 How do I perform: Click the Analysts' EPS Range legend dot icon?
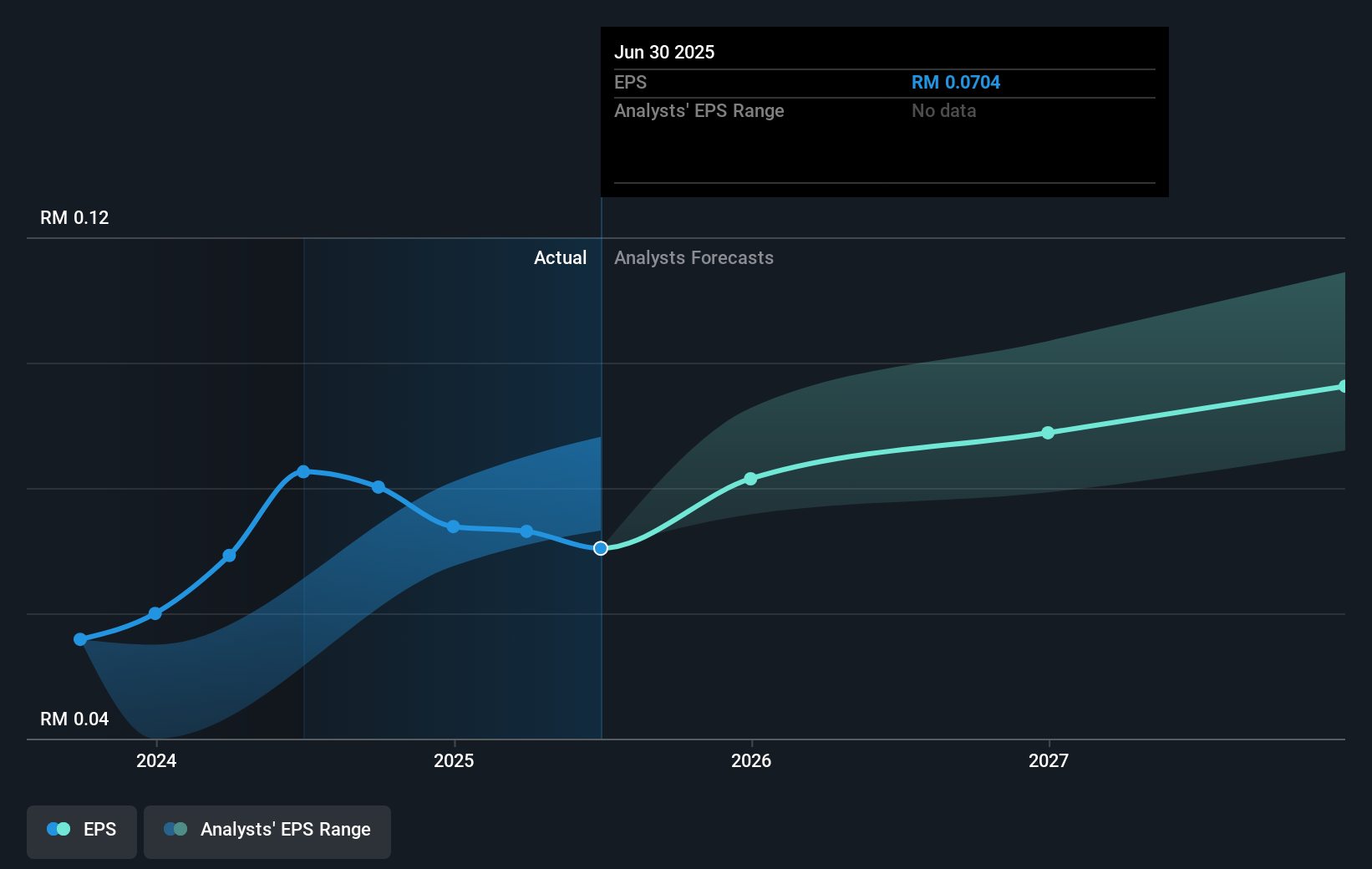tap(175, 828)
